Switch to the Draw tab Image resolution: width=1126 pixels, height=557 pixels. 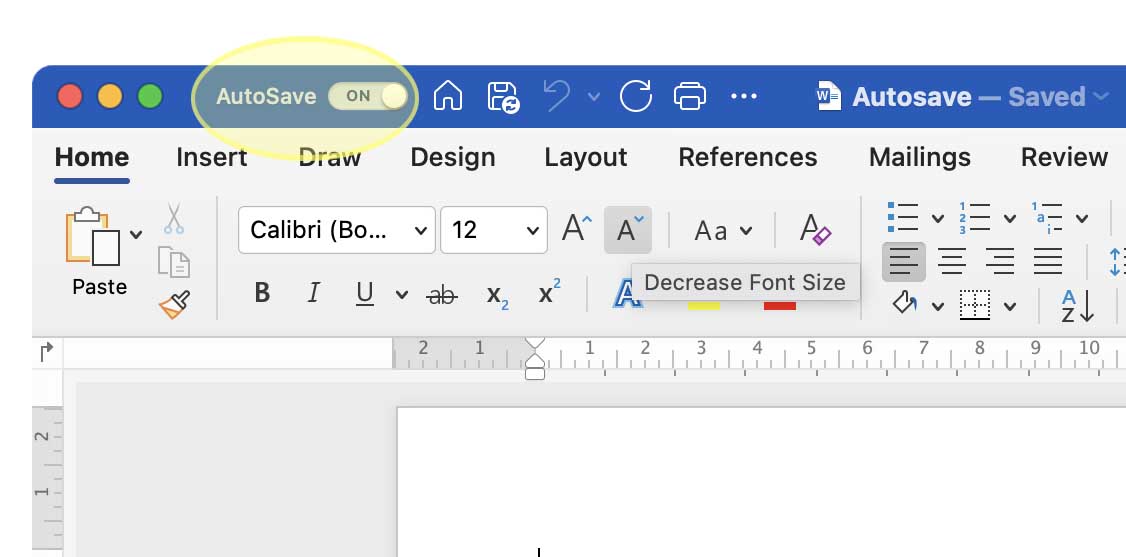[330, 157]
